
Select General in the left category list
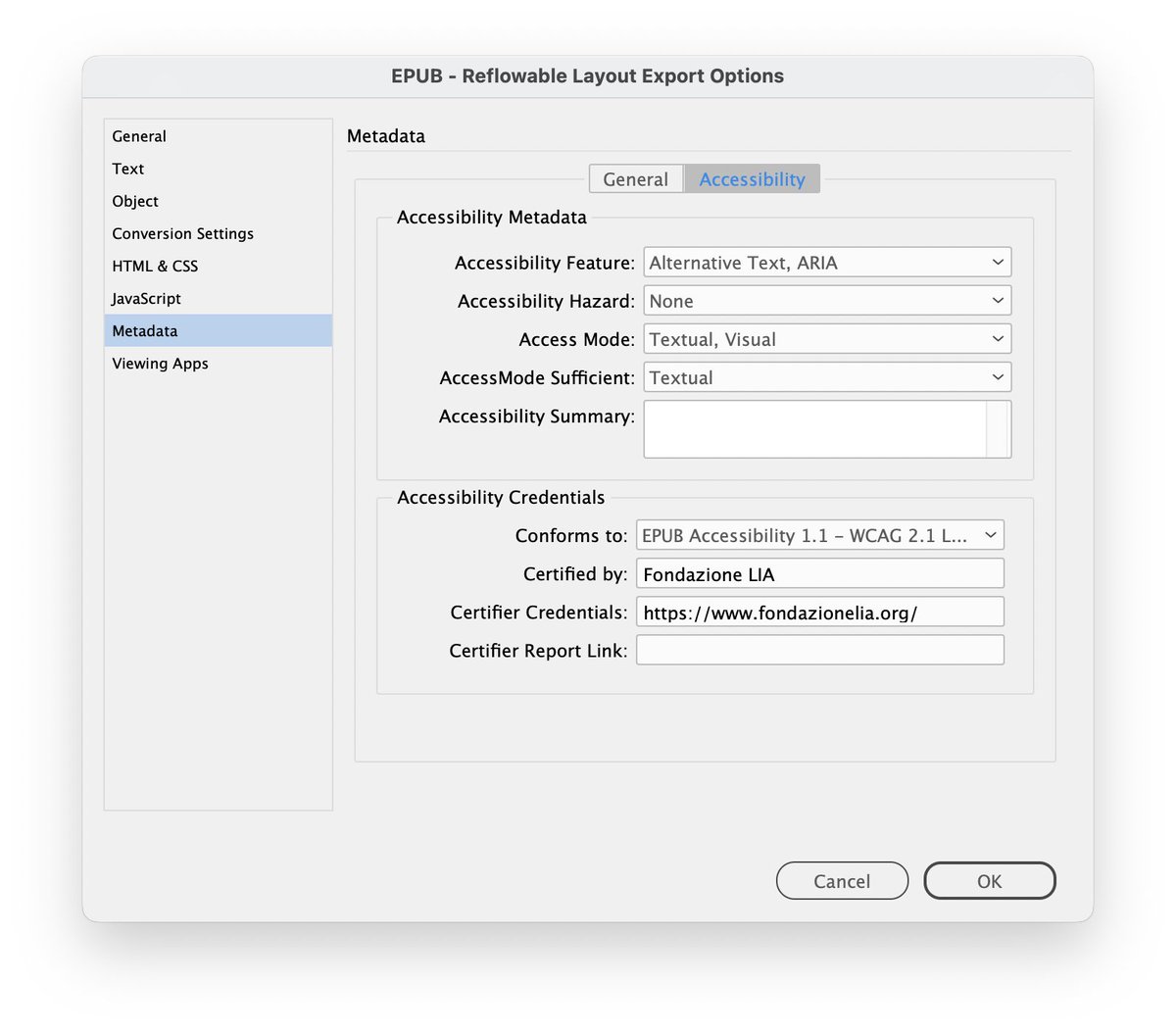tap(218, 136)
